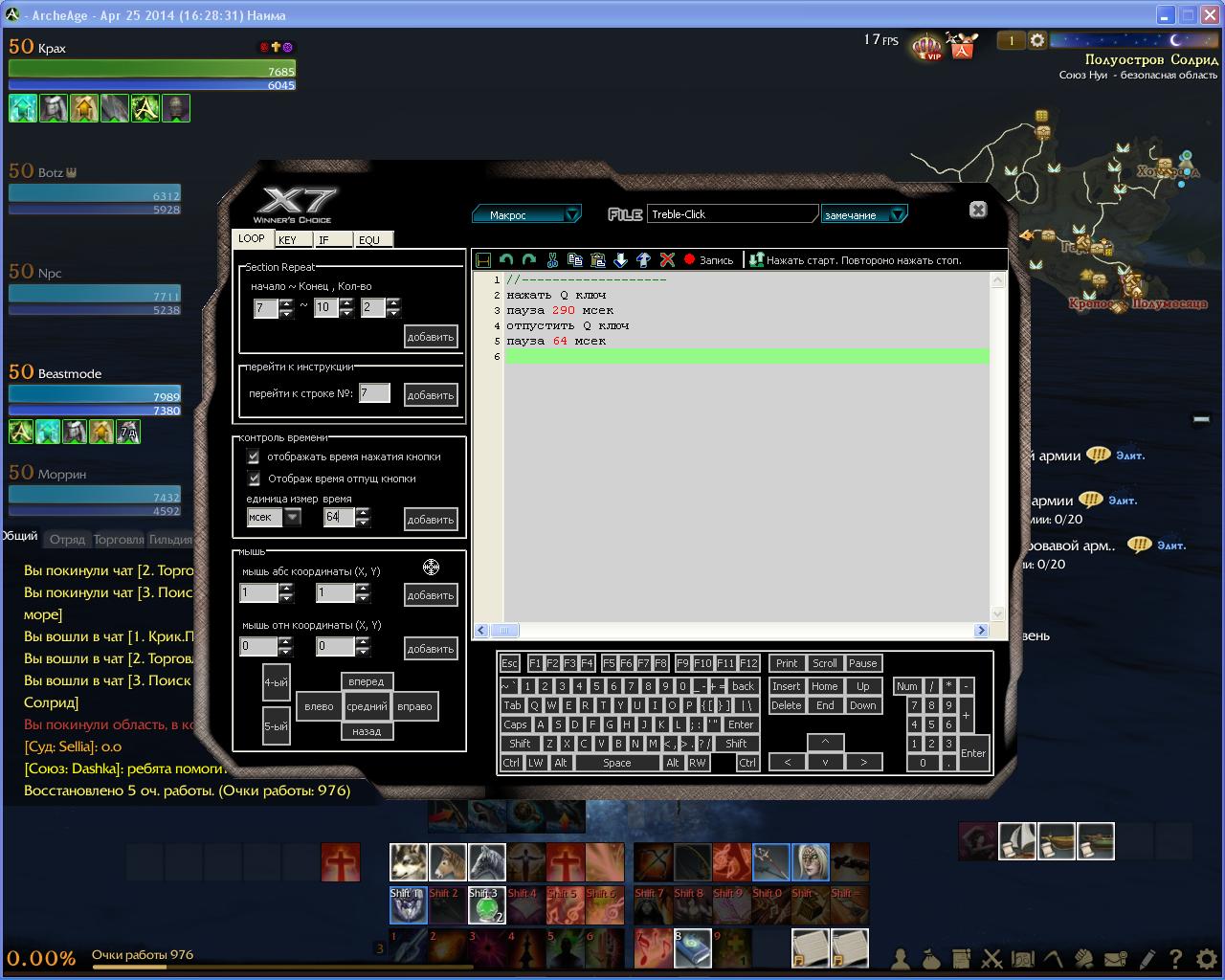The width and height of the screenshot is (1225, 980).
Task: Click macro line 'пауза 290 мсек'
Action: (560, 310)
